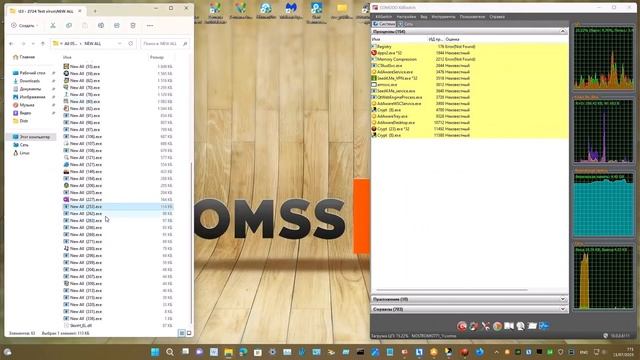Select the Memory Compression process row
This screenshot has width=640, height=360.
coord(469,59)
